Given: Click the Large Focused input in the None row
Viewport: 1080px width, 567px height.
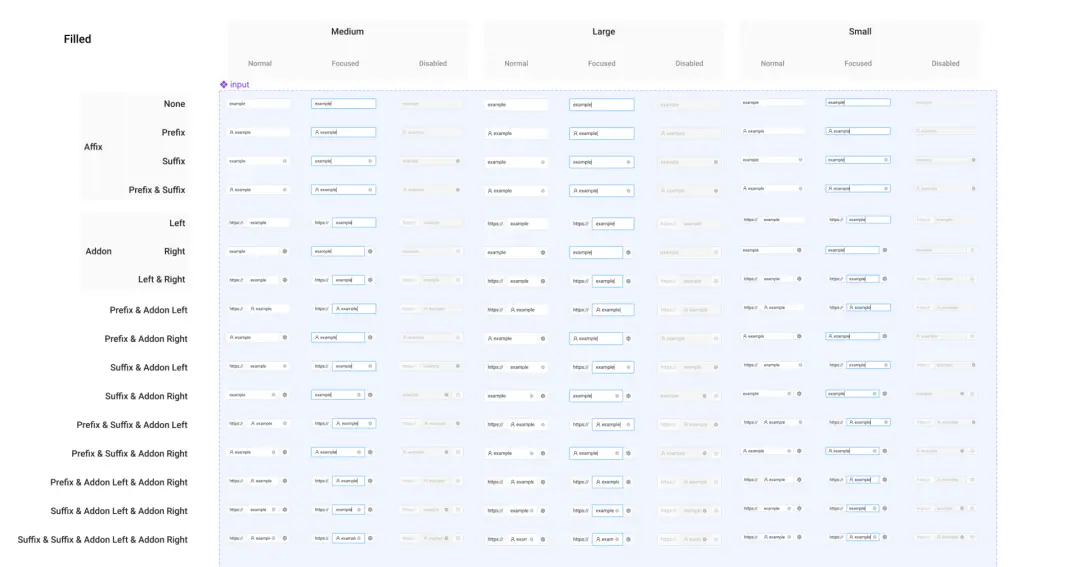Looking at the screenshot, I should click(602, 105).
